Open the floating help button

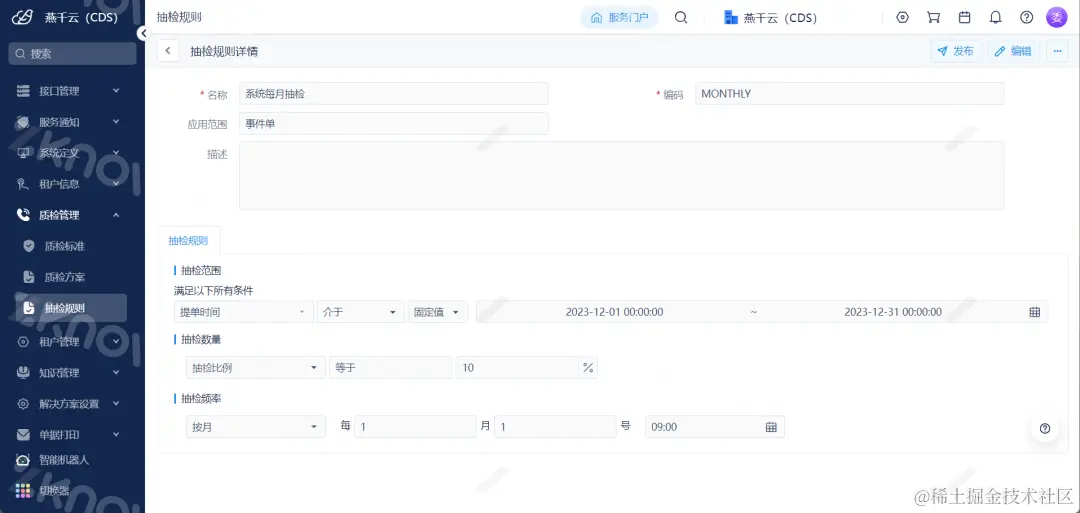pos(1045,428)
